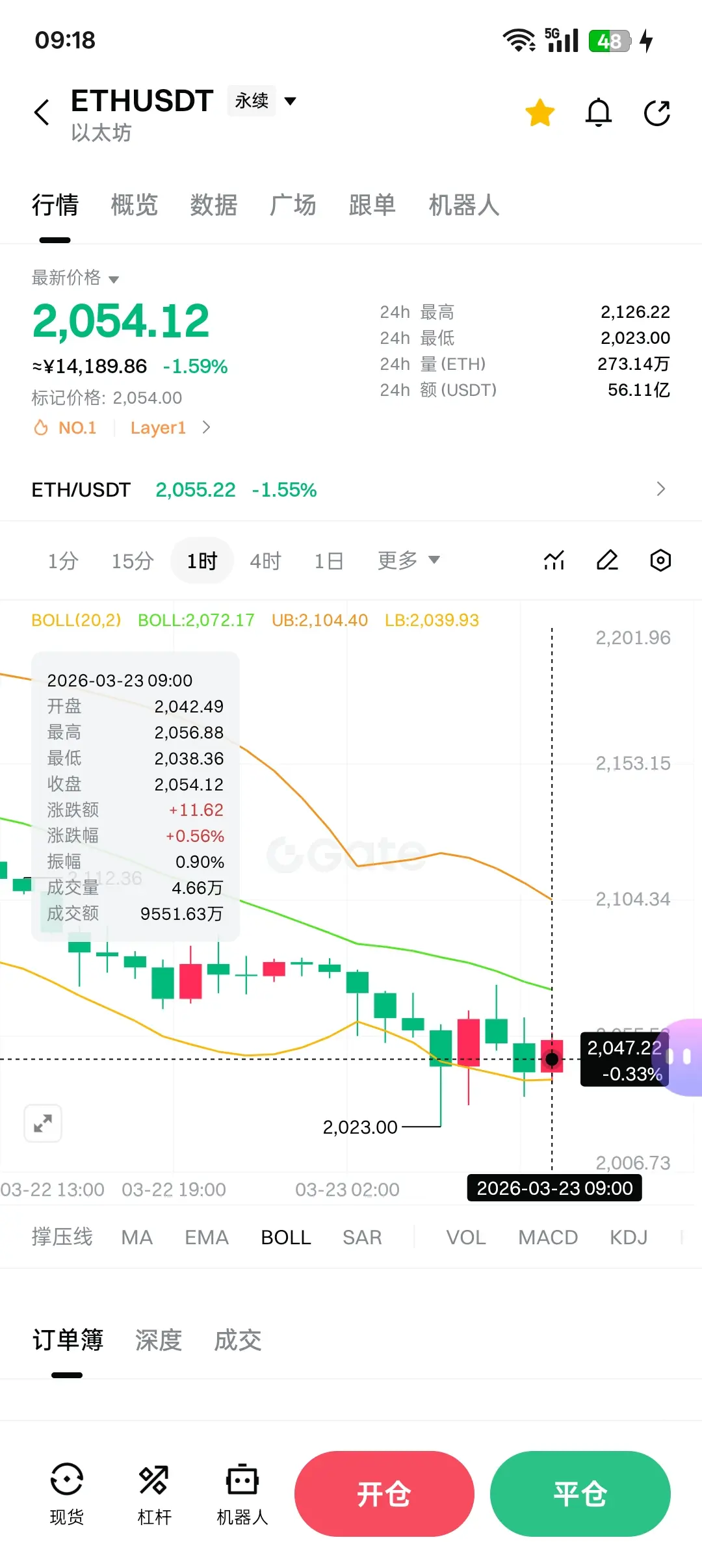Image resolution: width=702 pixels, height=1568 pixels.
Task: Switch to the 订单簿 tab
Action: point(68,1340)
